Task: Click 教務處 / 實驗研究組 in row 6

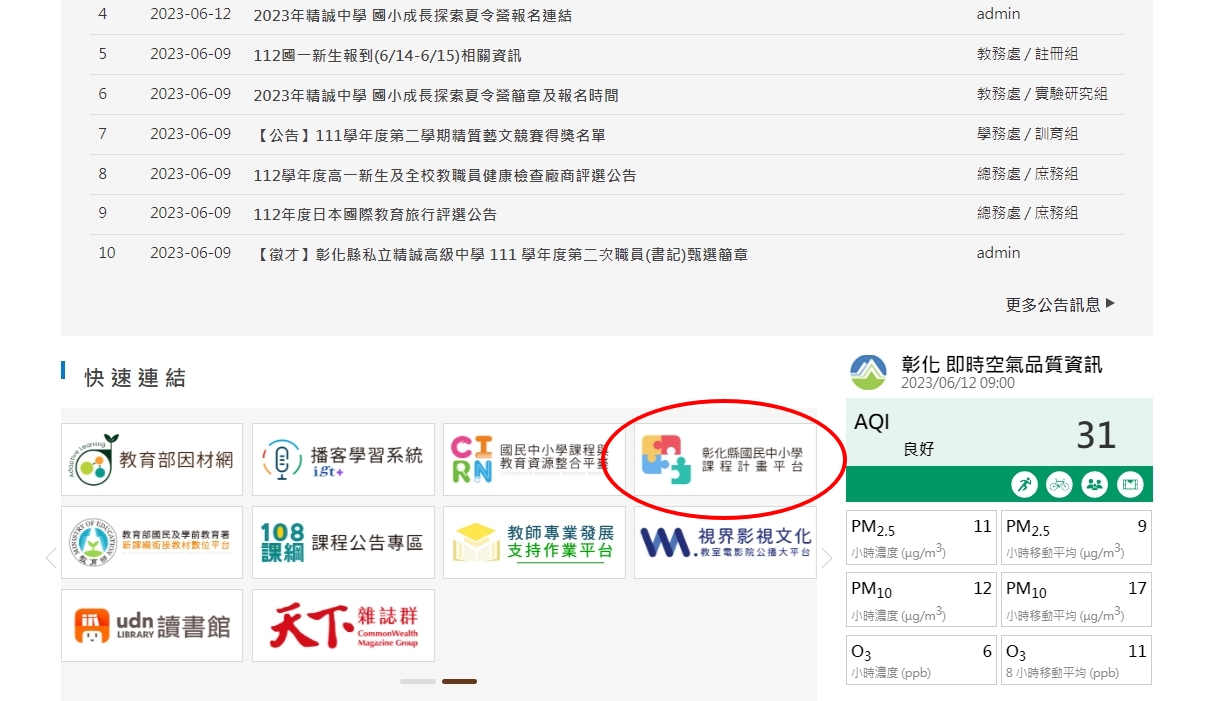Action: point(1042,94)
